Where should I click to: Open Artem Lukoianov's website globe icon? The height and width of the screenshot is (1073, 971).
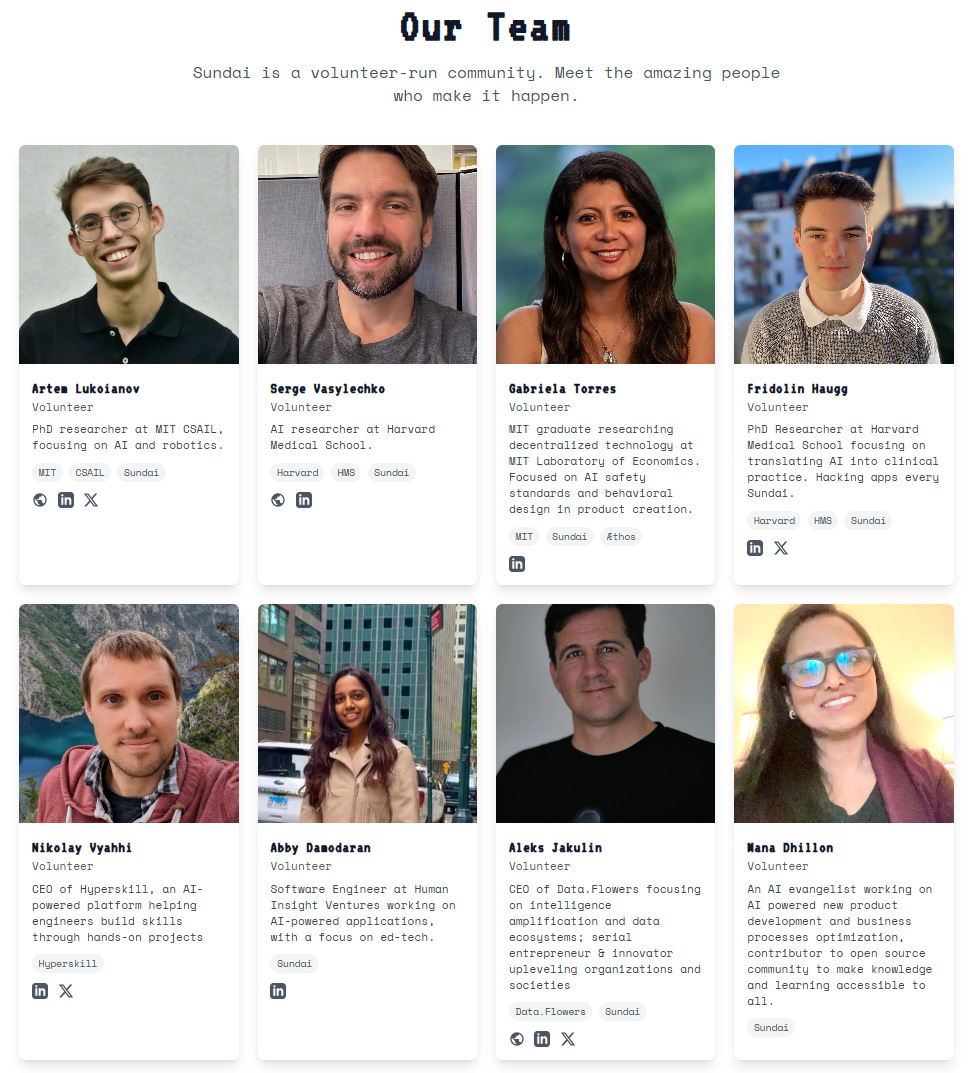tap(40, 500)
